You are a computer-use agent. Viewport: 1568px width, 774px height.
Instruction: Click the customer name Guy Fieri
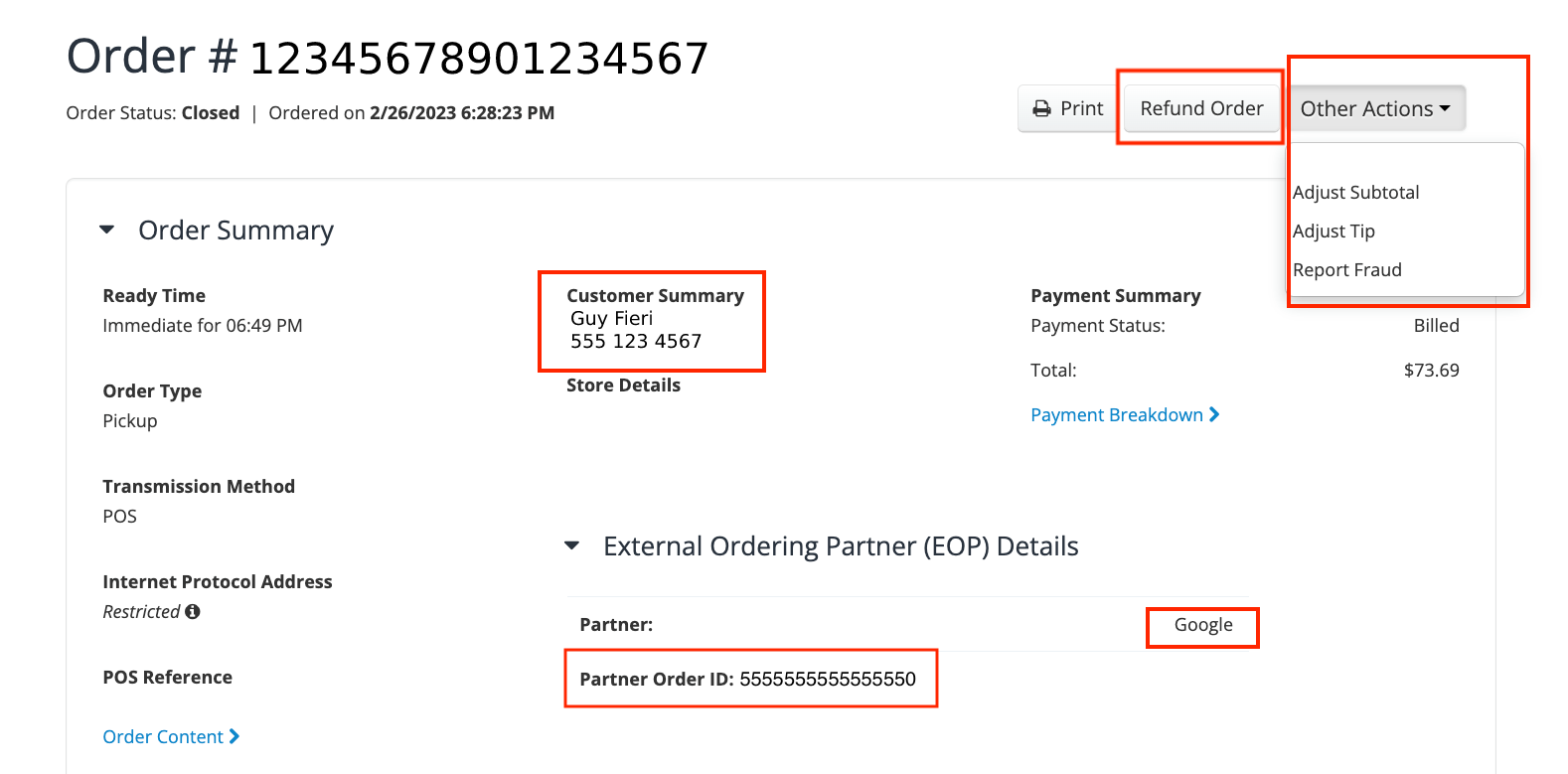click(x=611, y=319)
